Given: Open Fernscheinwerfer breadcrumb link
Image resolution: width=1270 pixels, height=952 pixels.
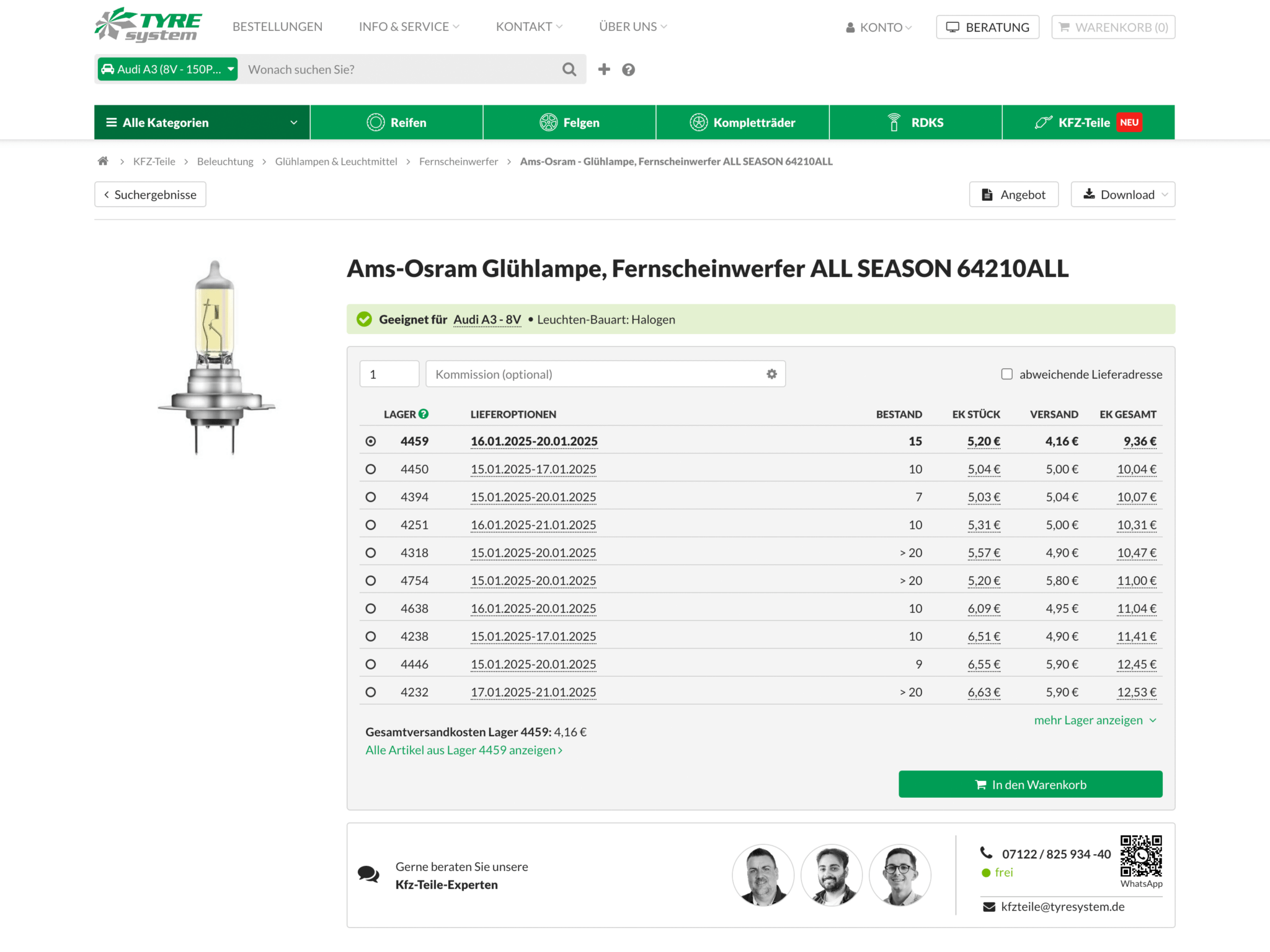Looking at the screenshot, I should [458, 161].
